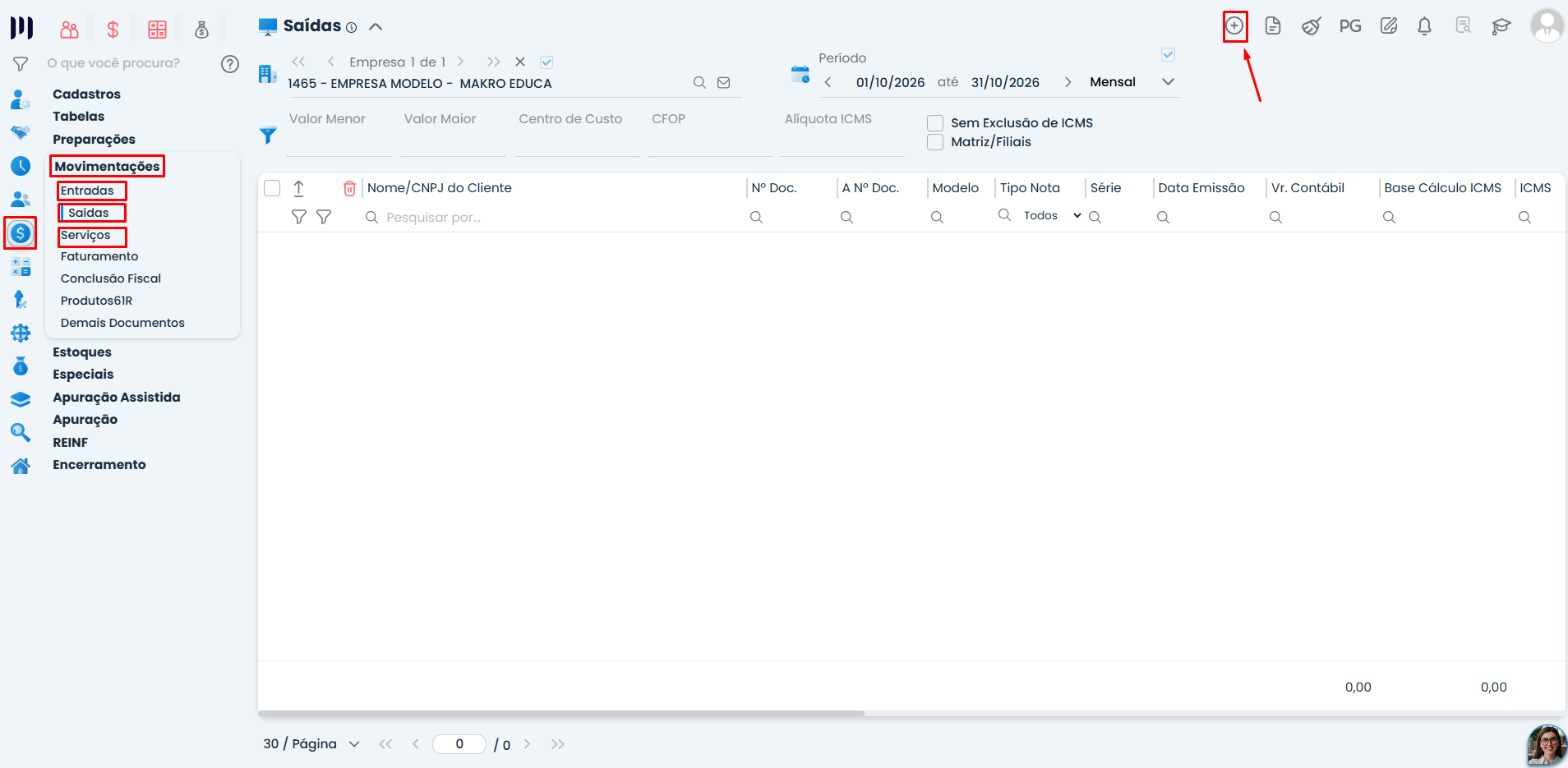
Task: Click the add new record plus icon
Action: click(x=1234, y=26)
